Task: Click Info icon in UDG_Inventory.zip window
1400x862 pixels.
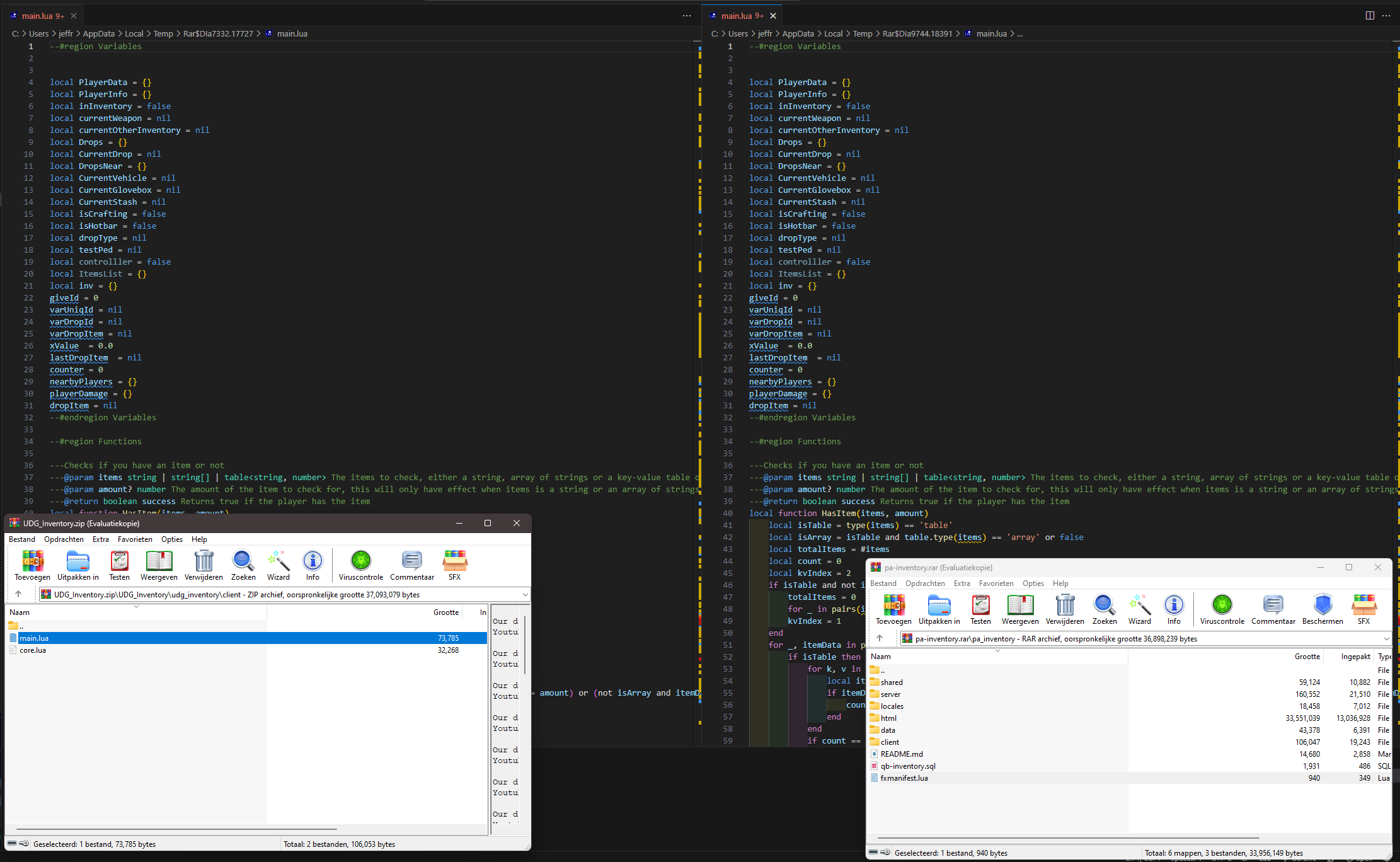Action: click(x=313, y=560)
